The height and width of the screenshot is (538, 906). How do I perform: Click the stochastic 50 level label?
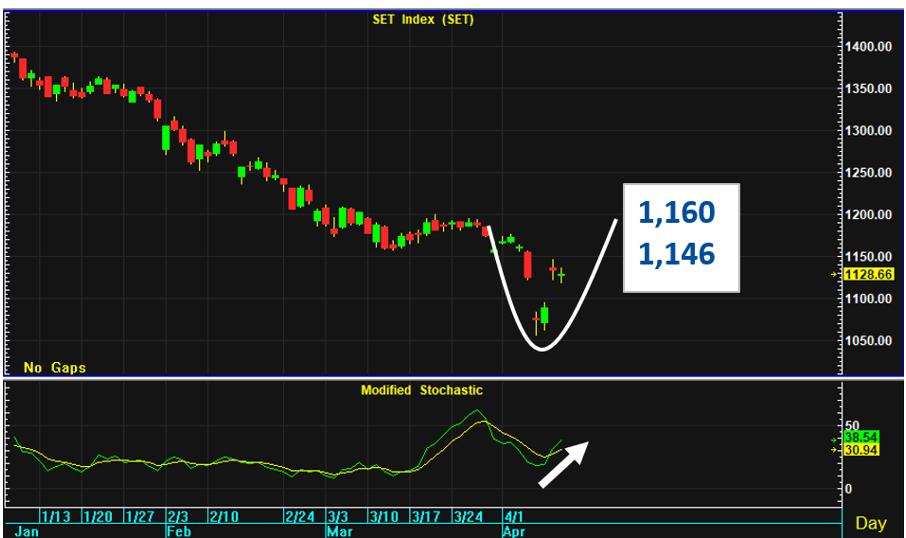(x=852, y=426)
